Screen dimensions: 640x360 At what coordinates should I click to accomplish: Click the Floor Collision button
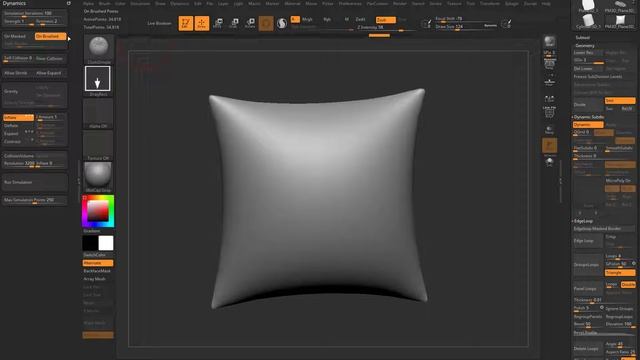[50, 58]
